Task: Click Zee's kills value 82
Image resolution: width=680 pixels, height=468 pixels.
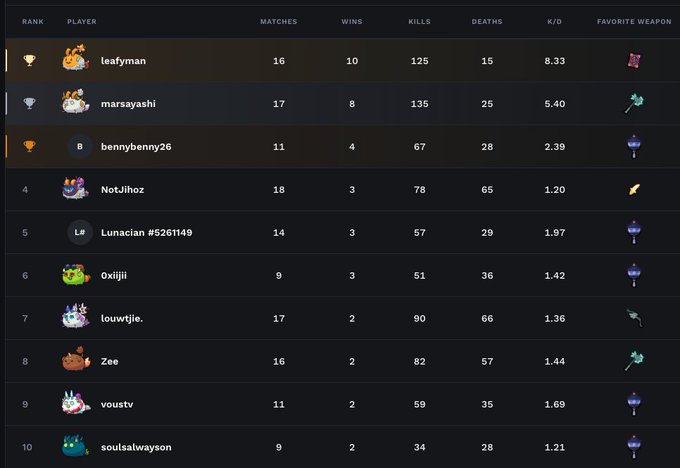Action: pyautogui.click(x=419, y=361)
